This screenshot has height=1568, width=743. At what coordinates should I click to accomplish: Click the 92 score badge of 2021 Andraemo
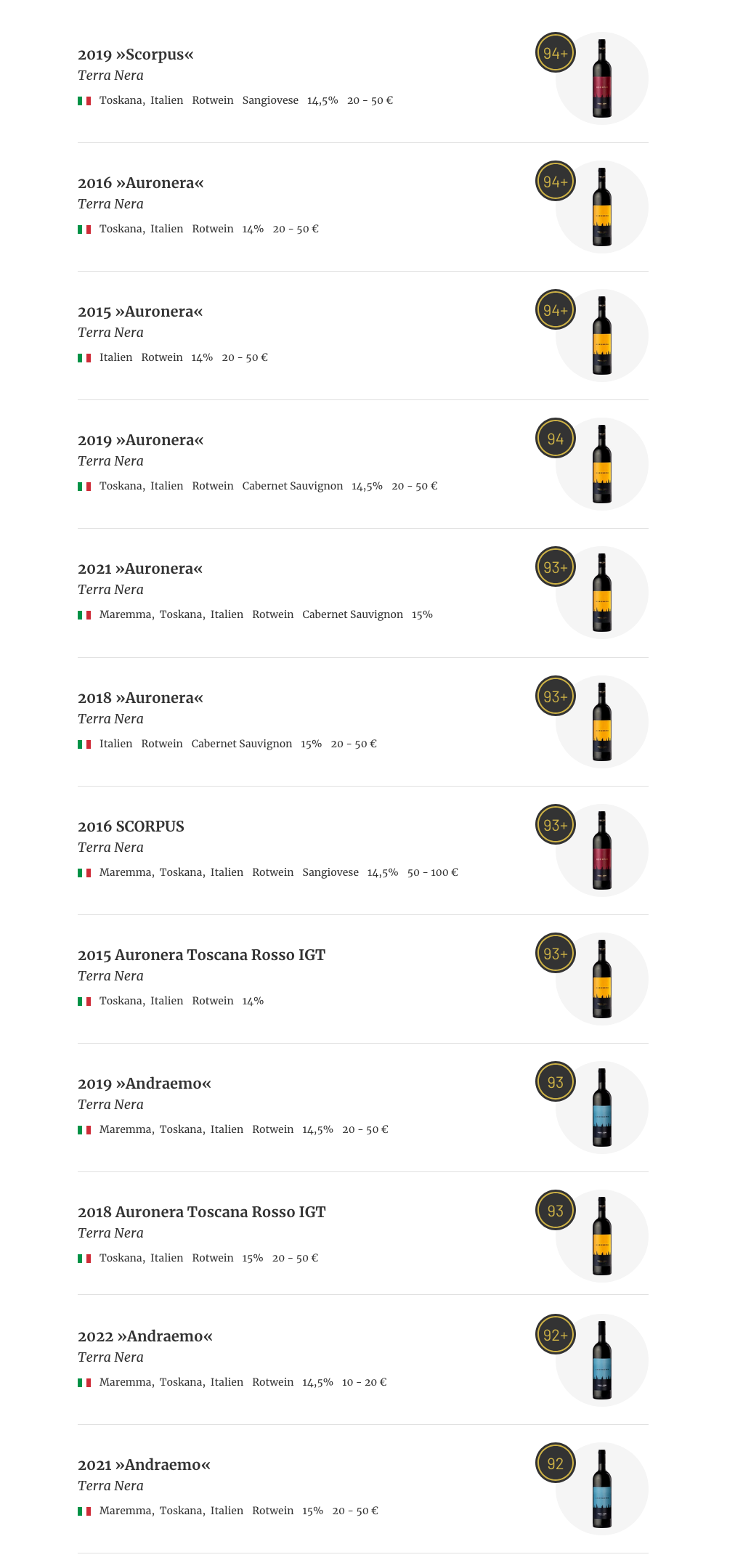tap(556, 1463)
